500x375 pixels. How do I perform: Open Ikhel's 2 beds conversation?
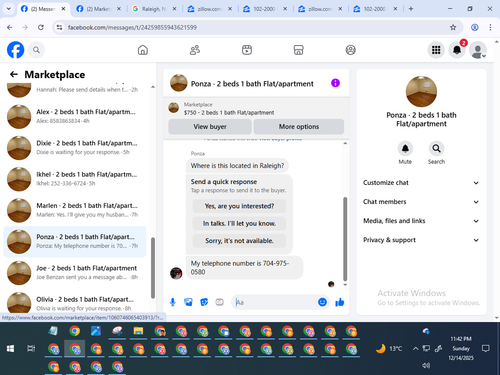click(75, 179)
